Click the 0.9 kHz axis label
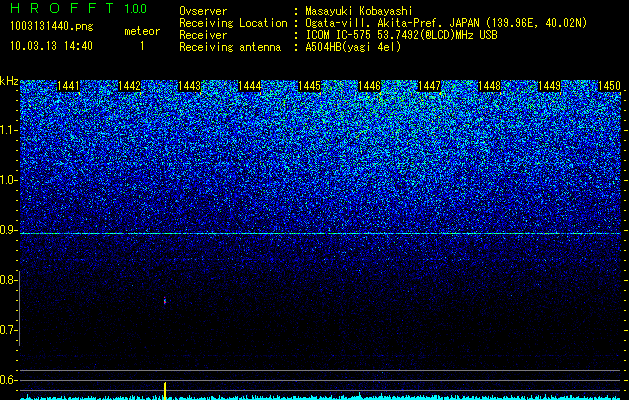The width and height of the screenshot is (629, 400). pos(8,230)
